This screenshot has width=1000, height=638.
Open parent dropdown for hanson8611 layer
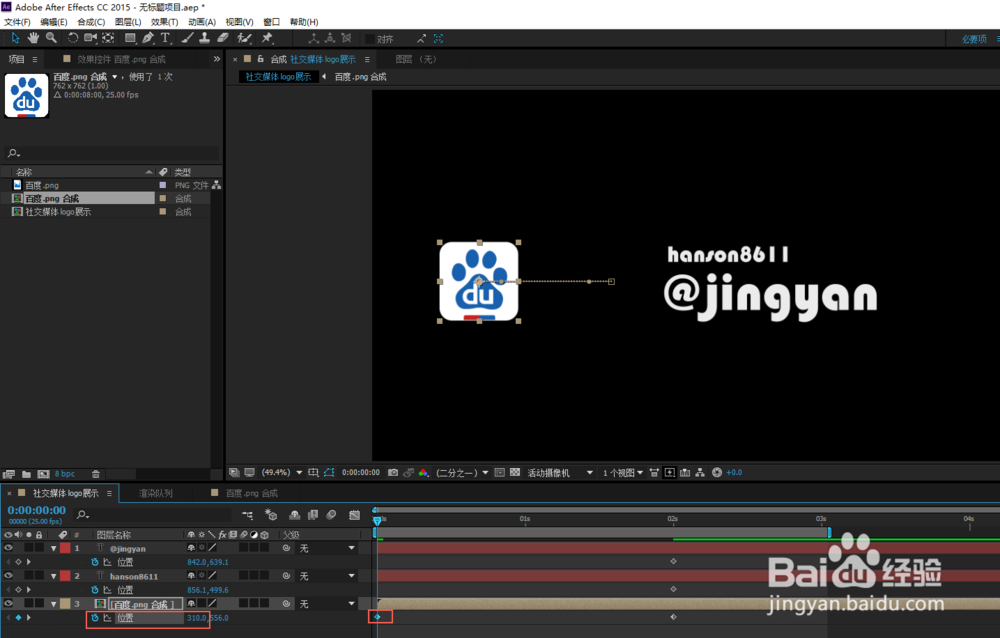(x=327, y=576)
